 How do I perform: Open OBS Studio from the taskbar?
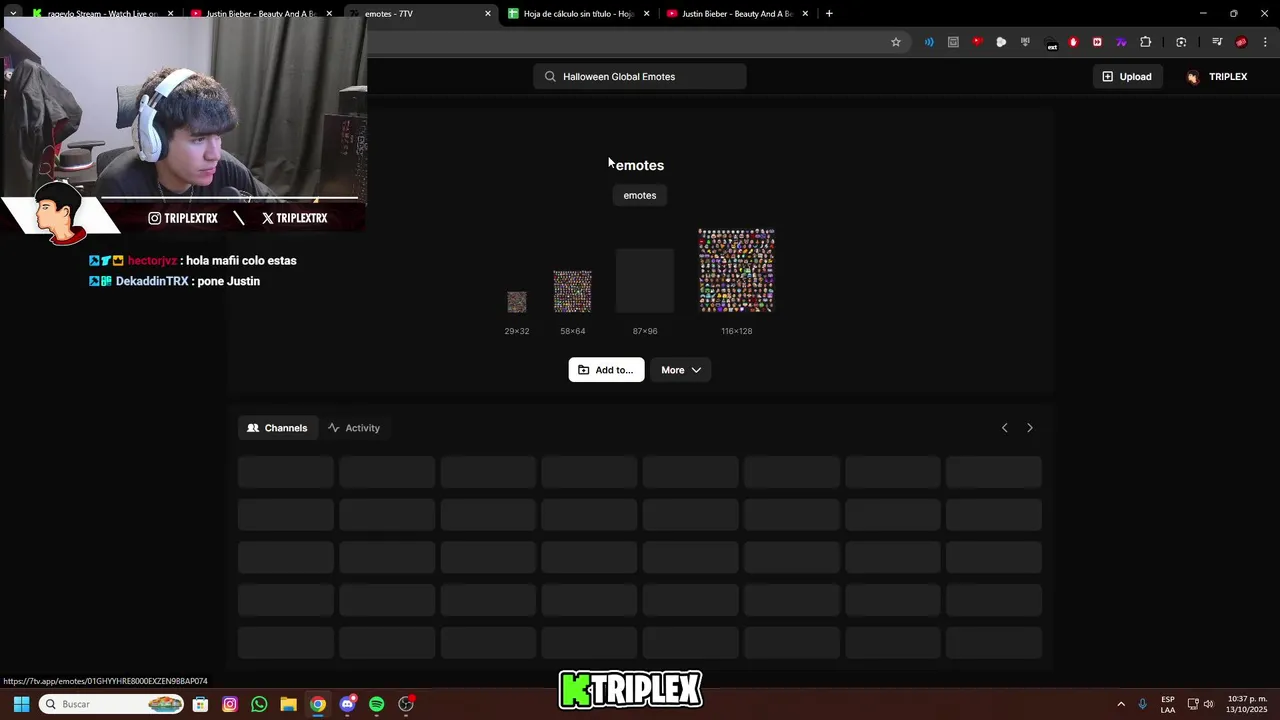(406, 704)
